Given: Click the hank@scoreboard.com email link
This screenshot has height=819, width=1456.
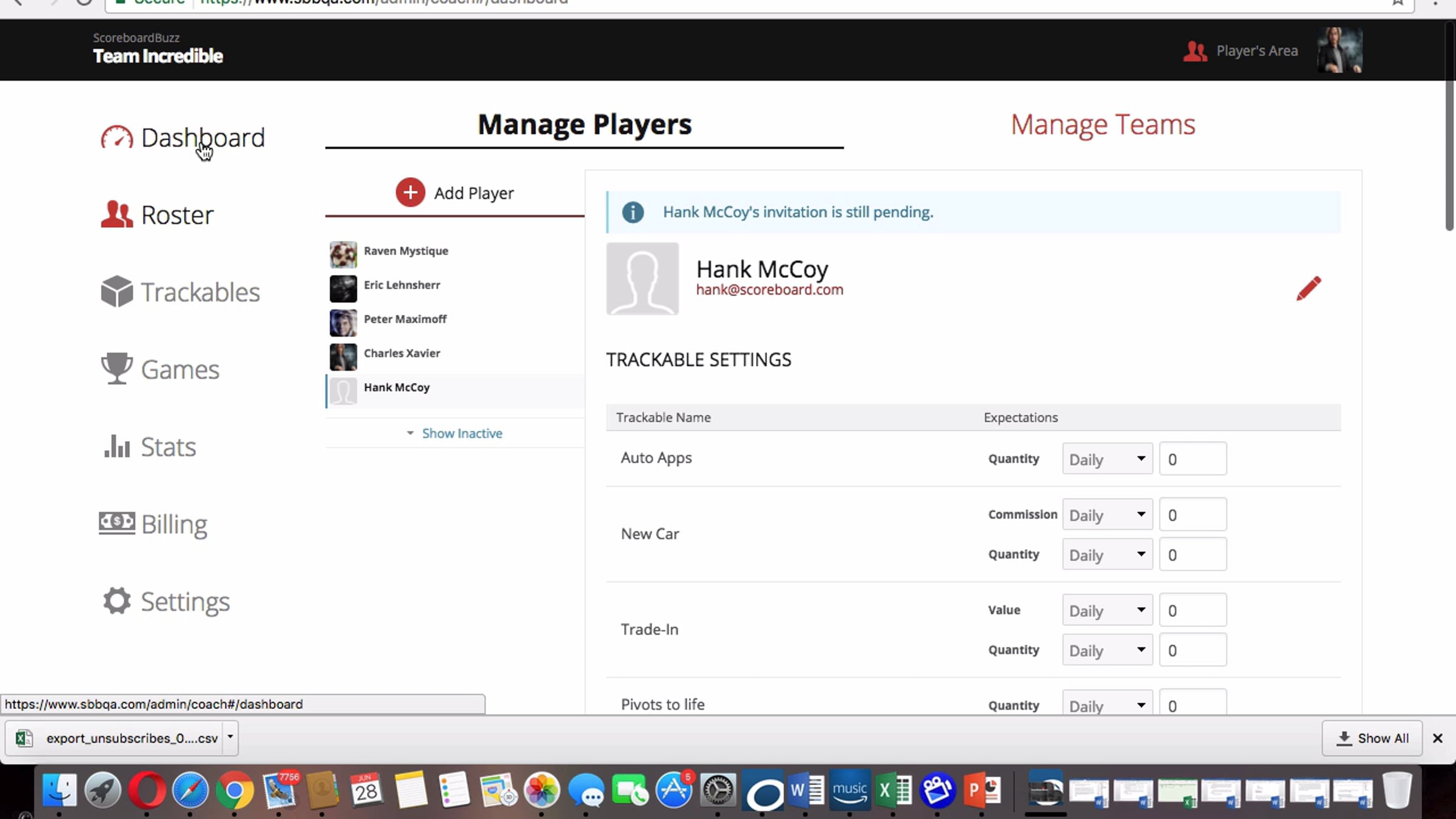Looking at the screenshot, I should [769, 290].
